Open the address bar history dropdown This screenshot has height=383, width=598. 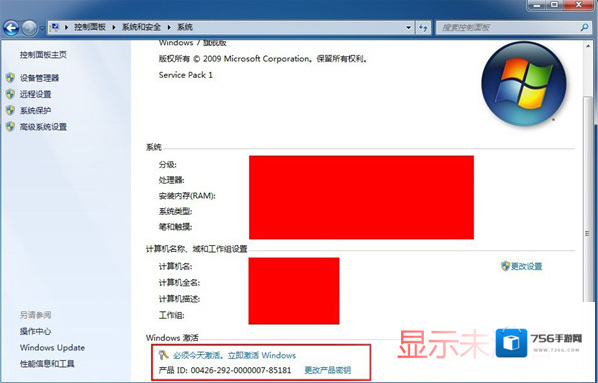pos(408,27)
